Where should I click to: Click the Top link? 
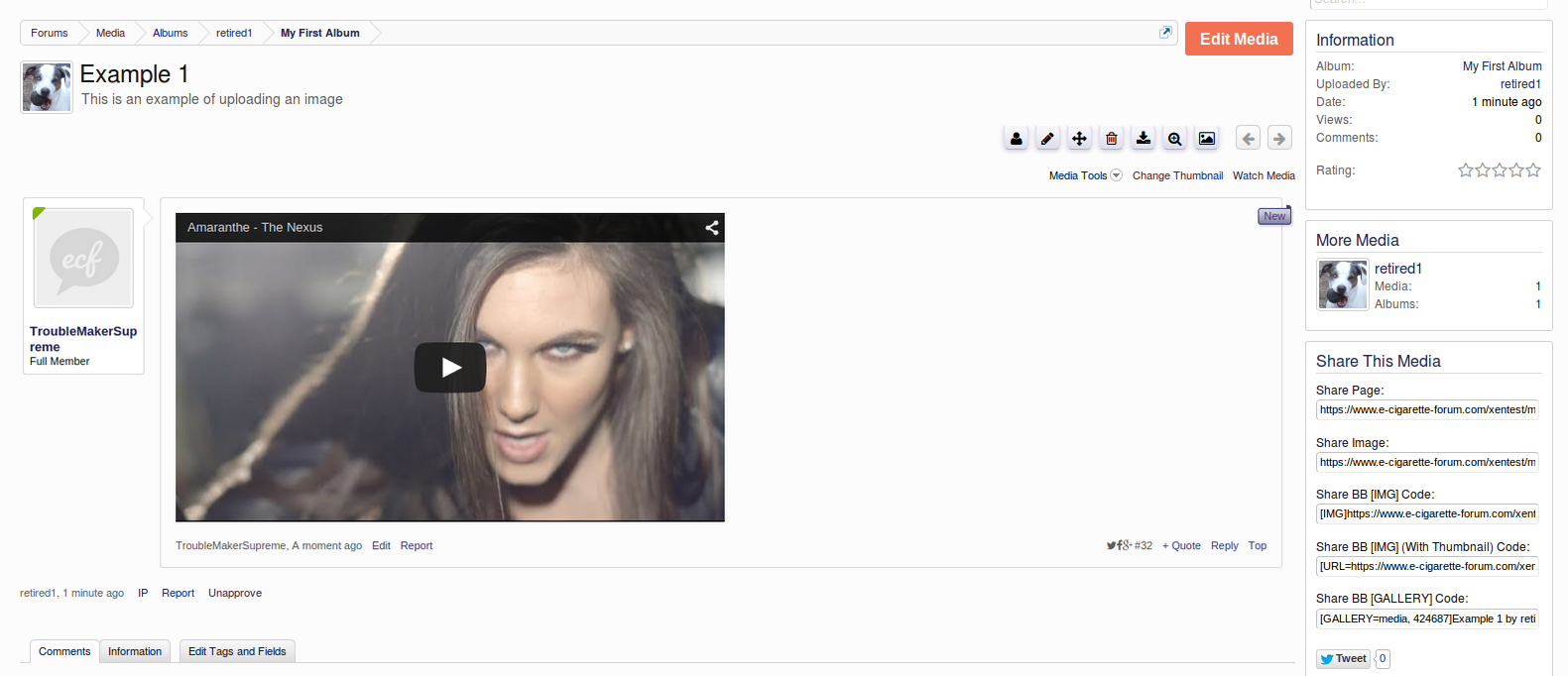click(1258, 546)
